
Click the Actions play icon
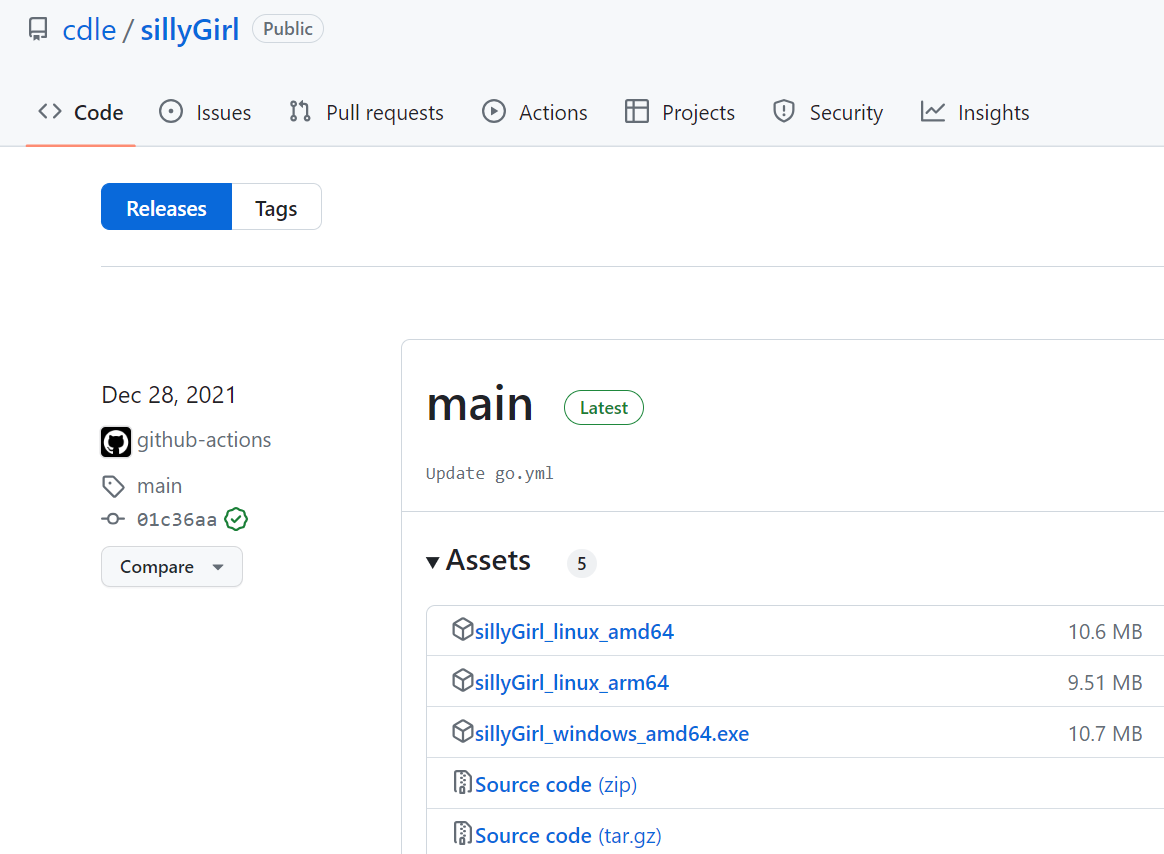494,111
